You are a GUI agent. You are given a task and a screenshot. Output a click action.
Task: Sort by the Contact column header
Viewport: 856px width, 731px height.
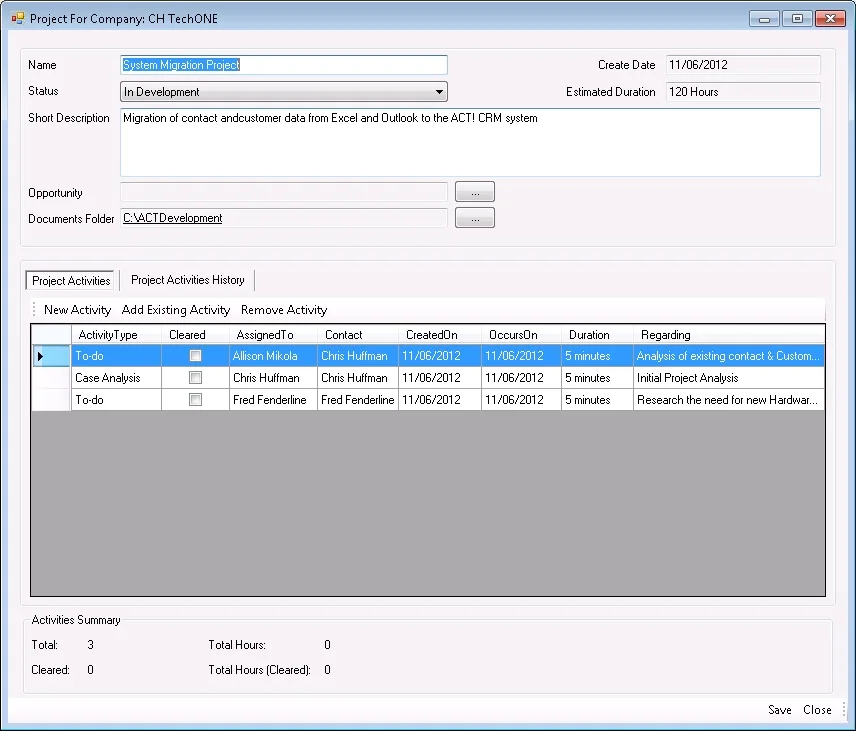point(358,335)
